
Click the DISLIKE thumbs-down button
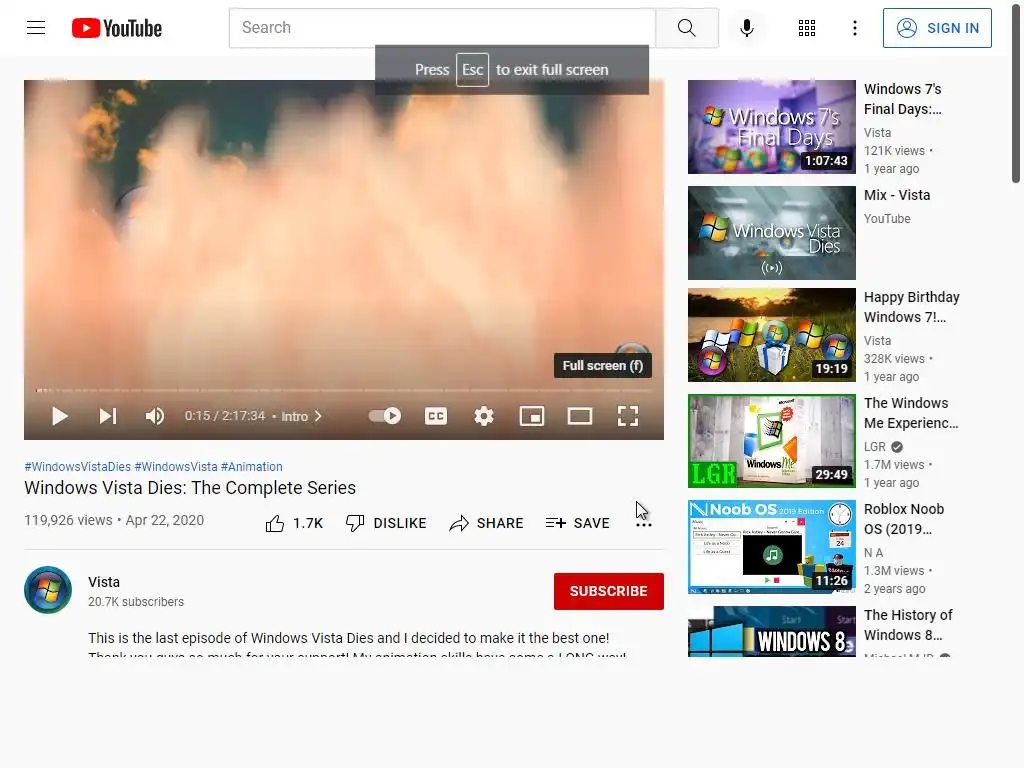(386, 523)
